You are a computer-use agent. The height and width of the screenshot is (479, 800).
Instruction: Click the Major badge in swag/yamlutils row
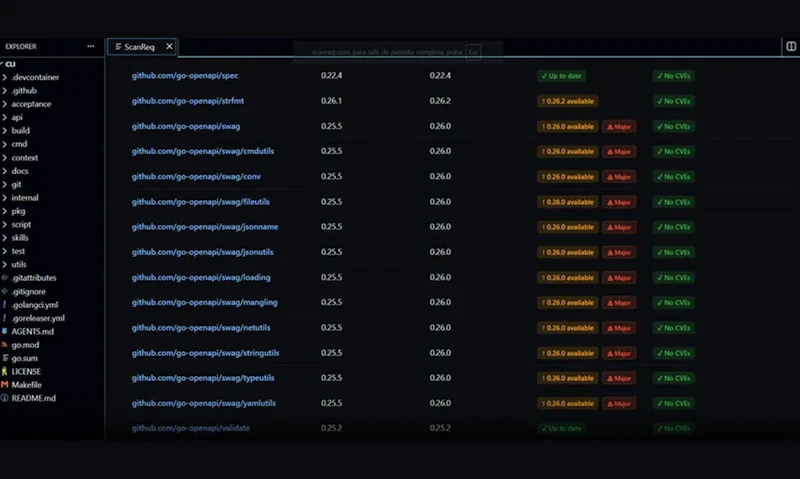[619, 404]
